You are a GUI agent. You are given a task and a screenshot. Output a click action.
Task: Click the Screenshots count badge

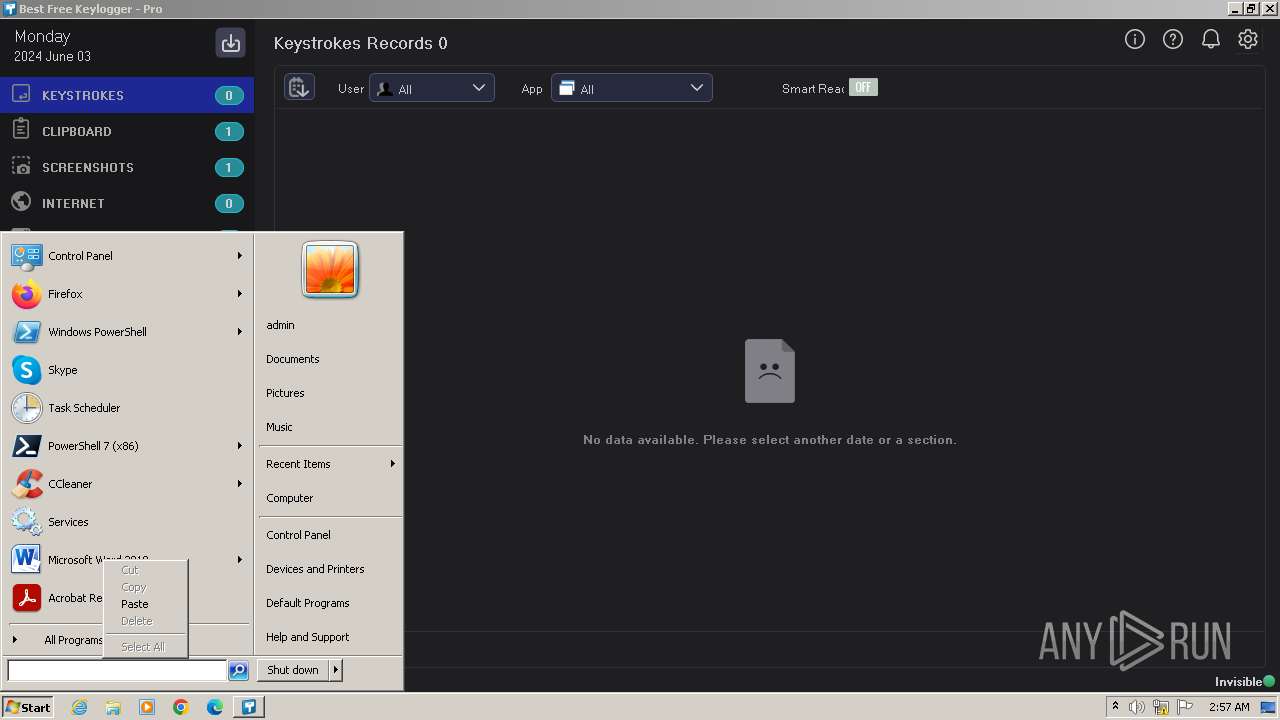(x=229, y=168)
